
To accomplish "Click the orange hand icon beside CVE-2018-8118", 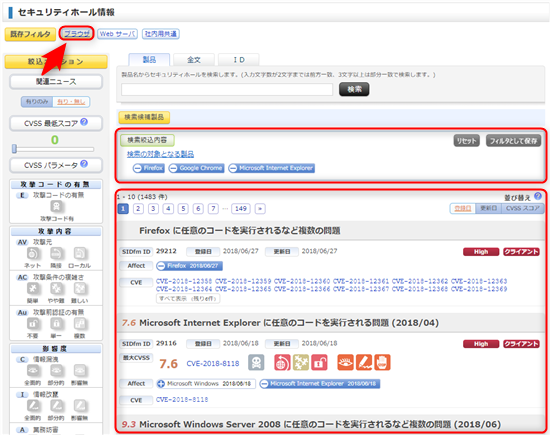I will 382,362.
